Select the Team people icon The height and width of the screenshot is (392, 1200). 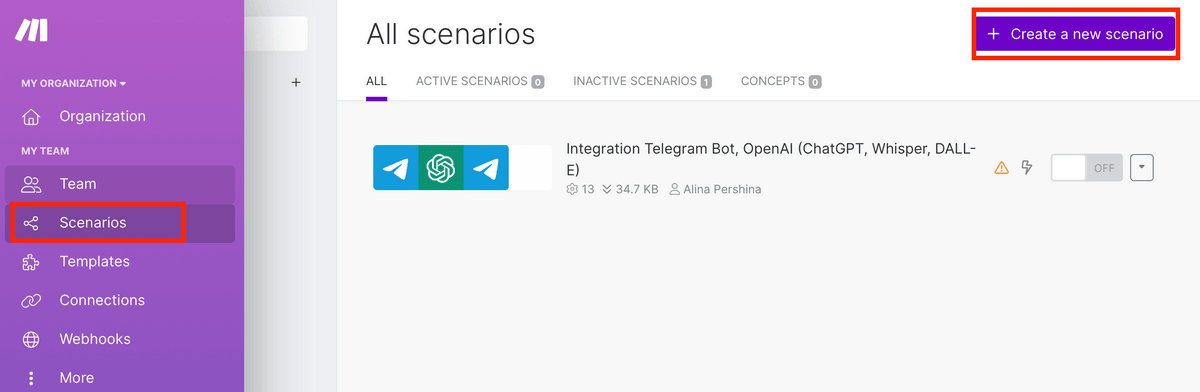click(31, 184)
